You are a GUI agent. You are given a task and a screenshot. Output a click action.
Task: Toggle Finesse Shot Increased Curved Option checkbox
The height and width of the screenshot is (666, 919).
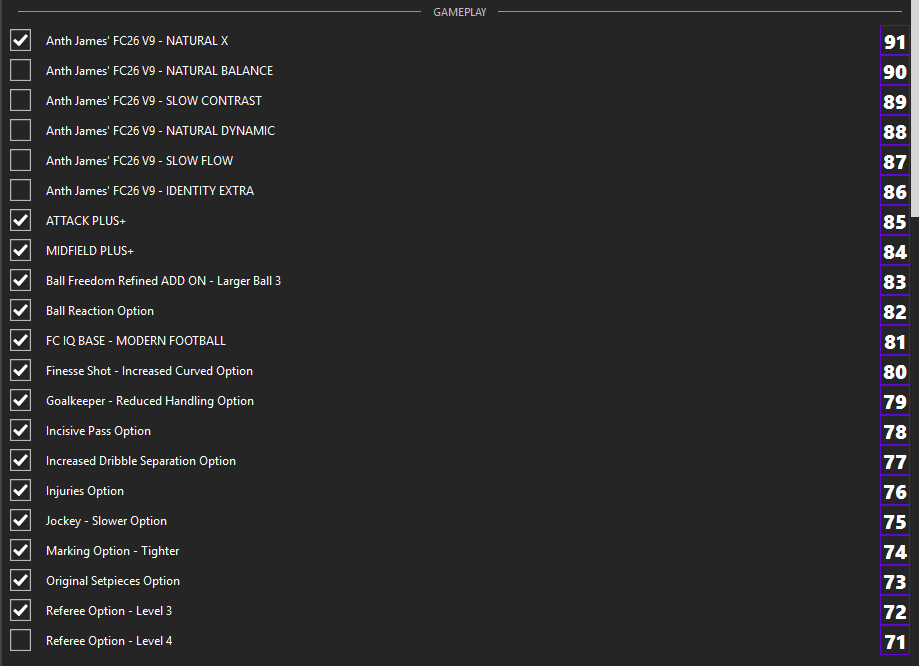(x=21, y=371)
